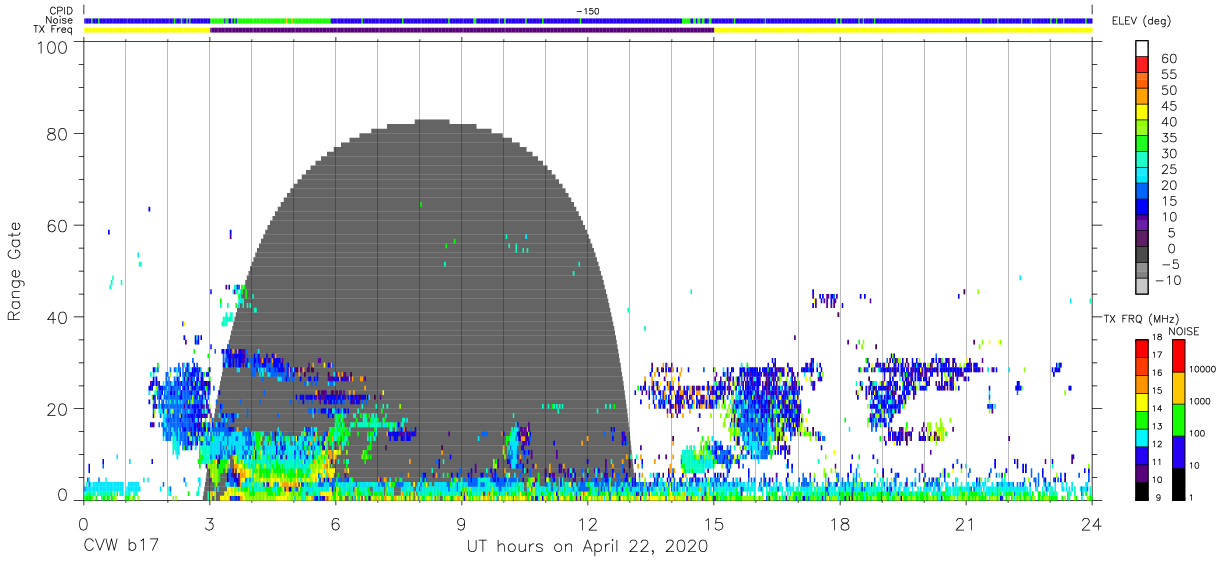Select the green NOISE segment between 100 and 1000
Viewport: 1228px width, 567px height.
[1178, 419]
